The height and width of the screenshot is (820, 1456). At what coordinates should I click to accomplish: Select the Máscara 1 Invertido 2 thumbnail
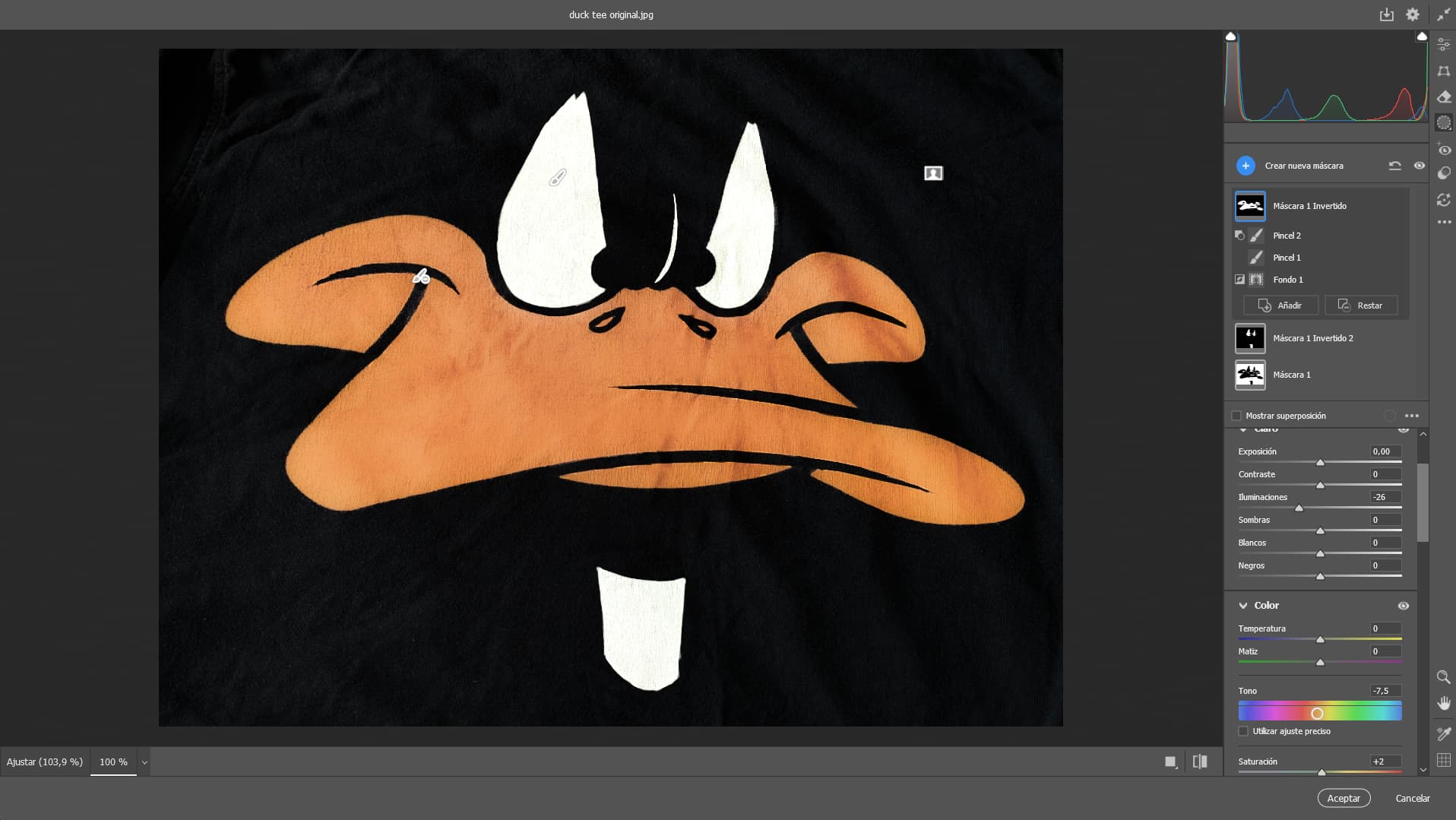pos(1250,338)
